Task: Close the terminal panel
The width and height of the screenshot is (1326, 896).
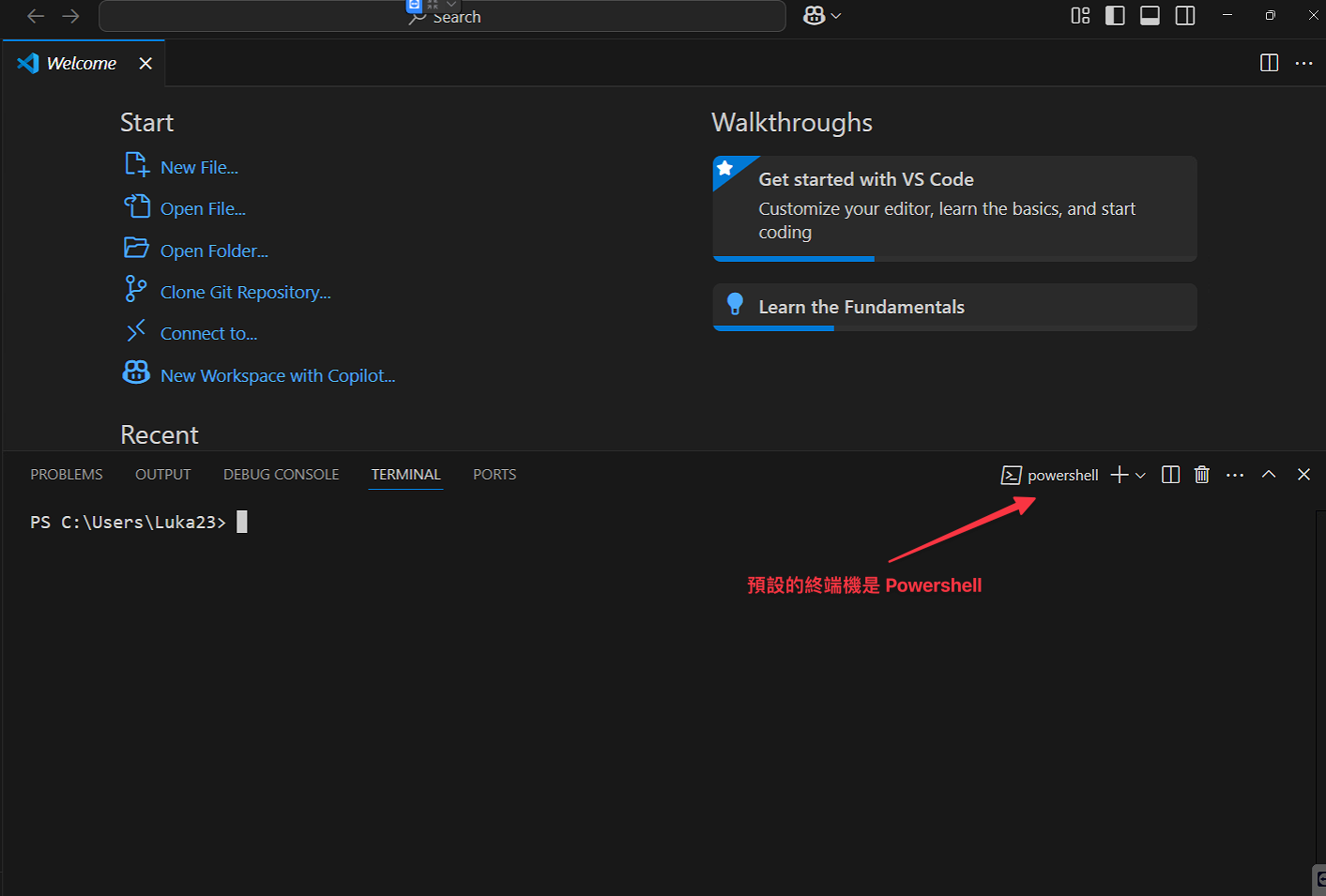Action: 1303,475
